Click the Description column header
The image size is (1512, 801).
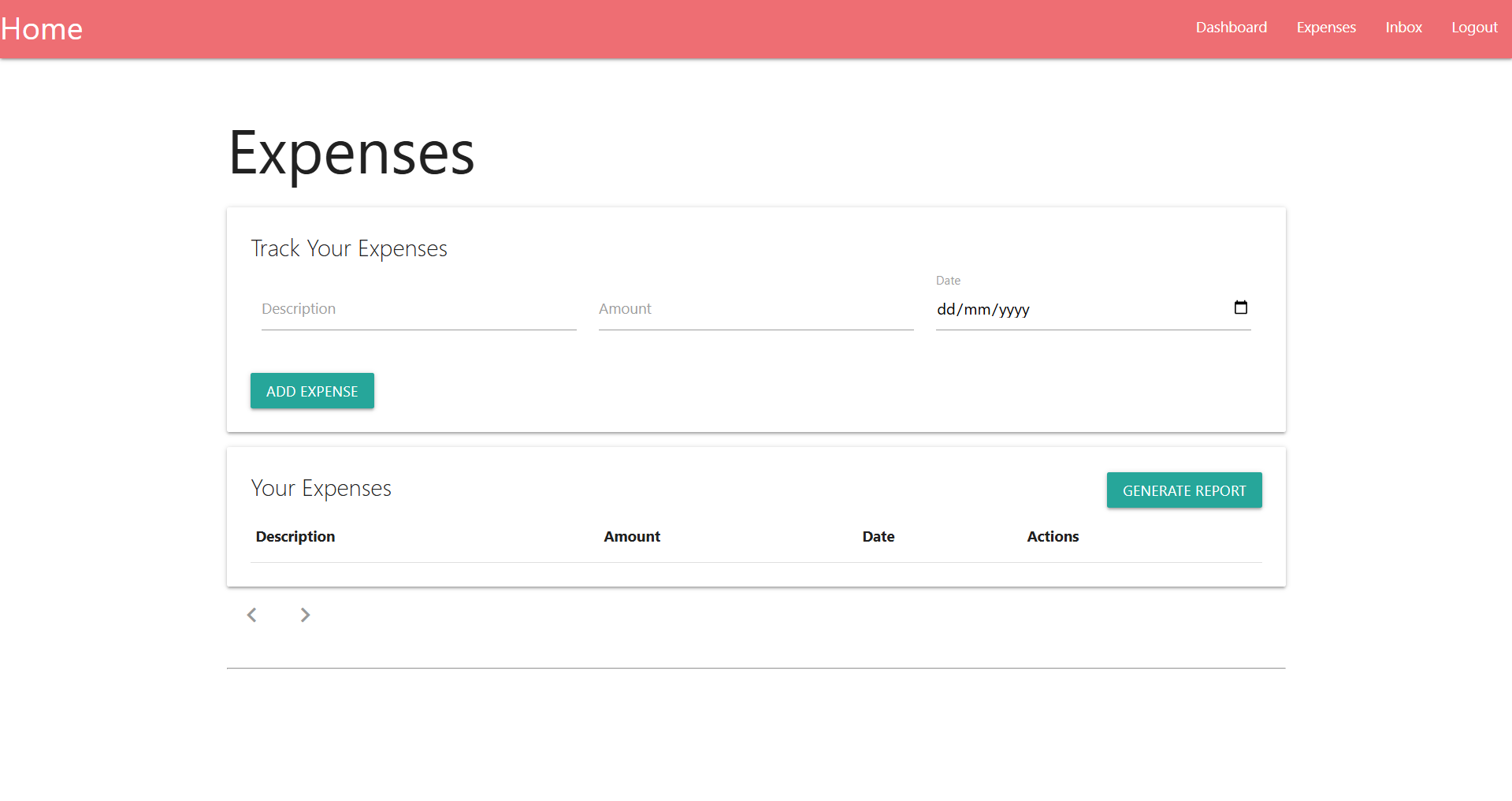(295, 537)
